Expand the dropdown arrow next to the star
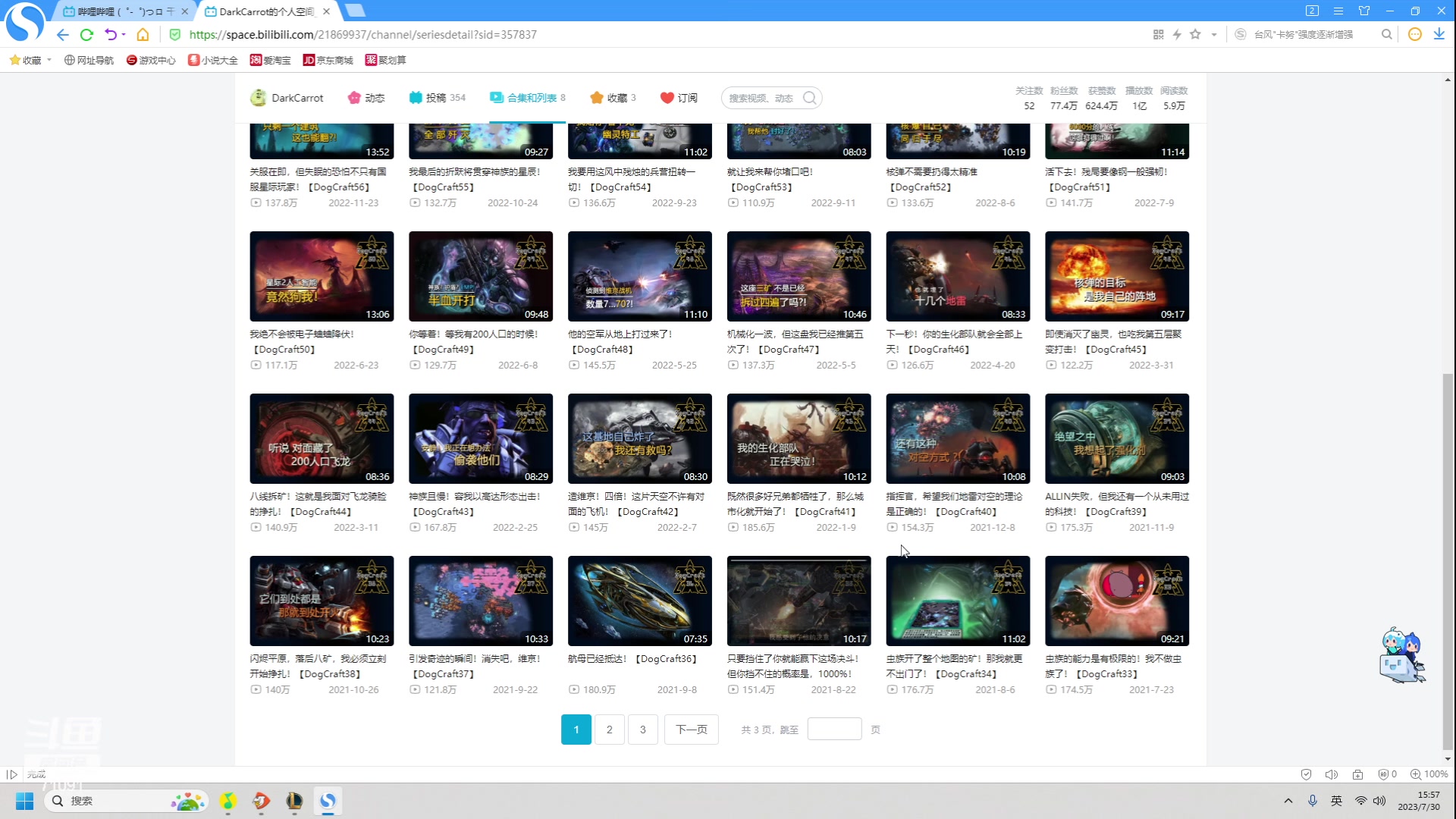1456x819 pixels. (1214, 35)
